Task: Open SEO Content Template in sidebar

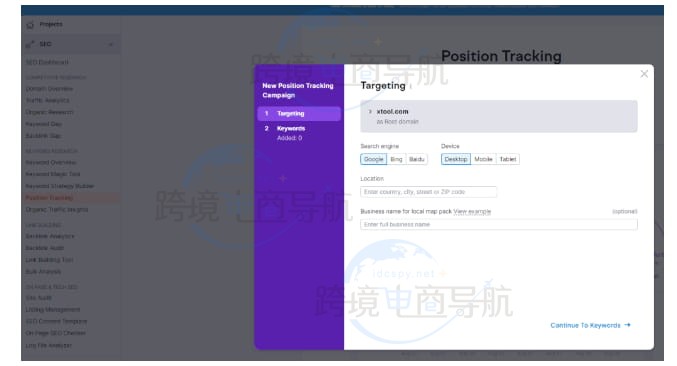Action: 56,322
